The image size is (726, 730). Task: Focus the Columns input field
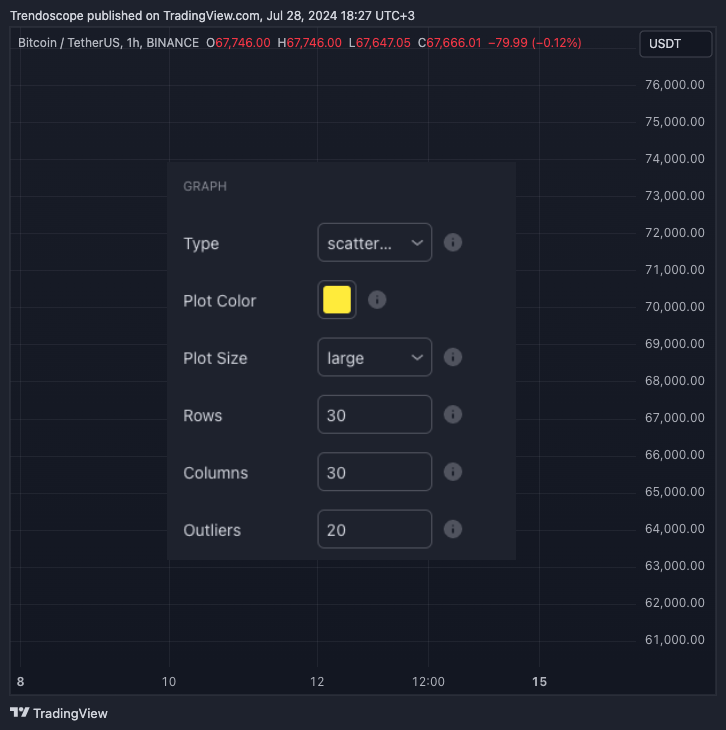tap(374, 472)
